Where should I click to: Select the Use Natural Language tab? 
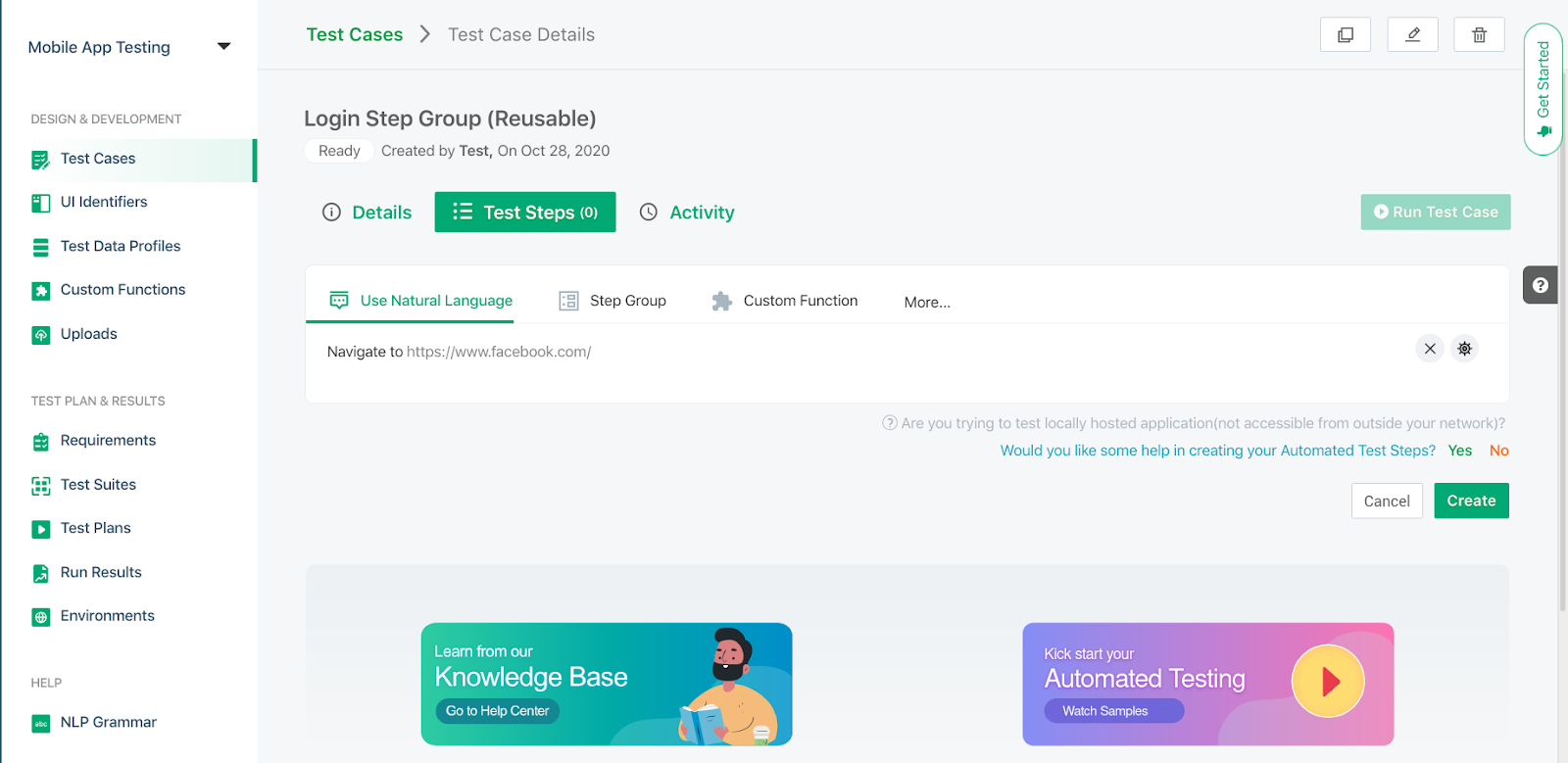click(420, 301)
